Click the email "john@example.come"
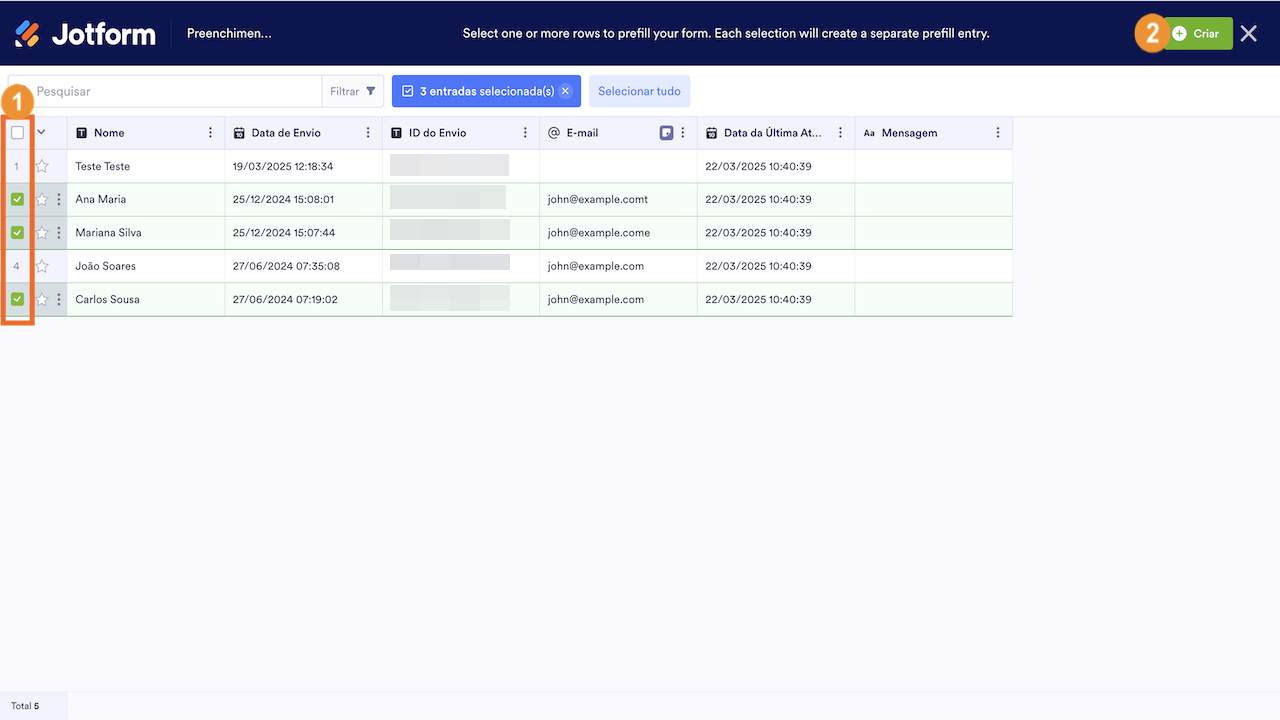 pos(599,232)
